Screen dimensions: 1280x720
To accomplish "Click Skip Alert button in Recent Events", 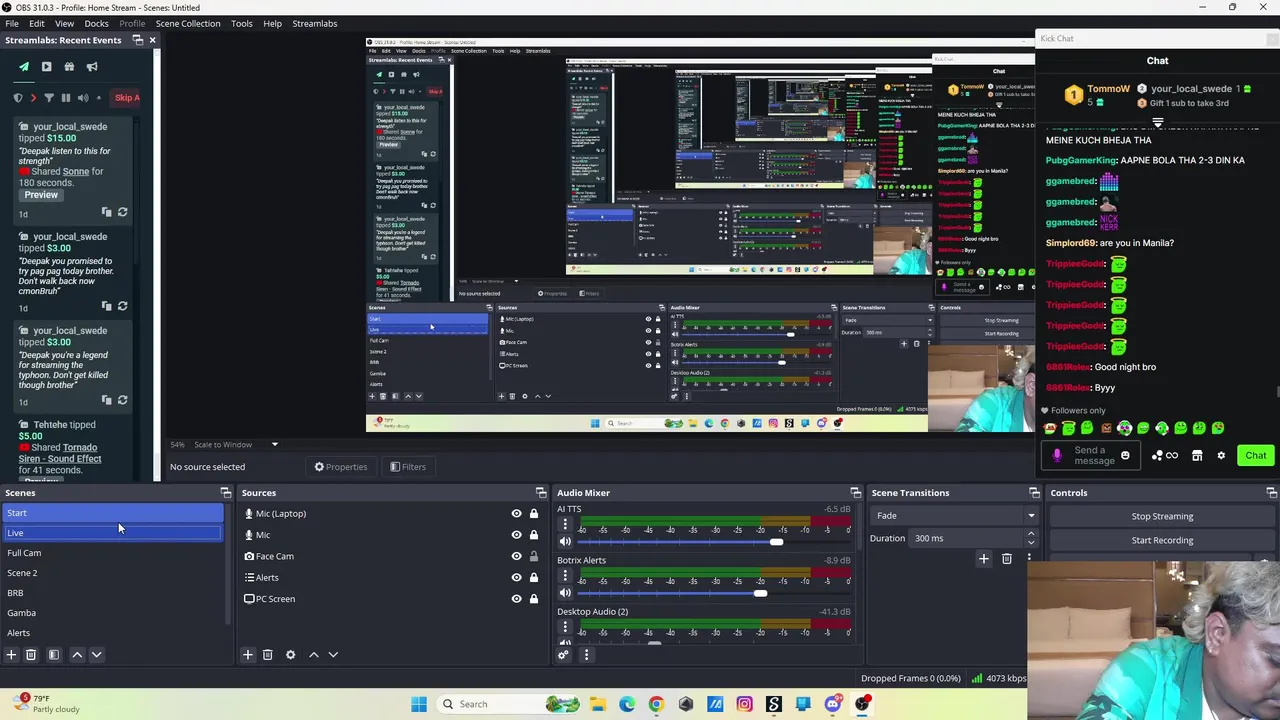I will point(127,98).
